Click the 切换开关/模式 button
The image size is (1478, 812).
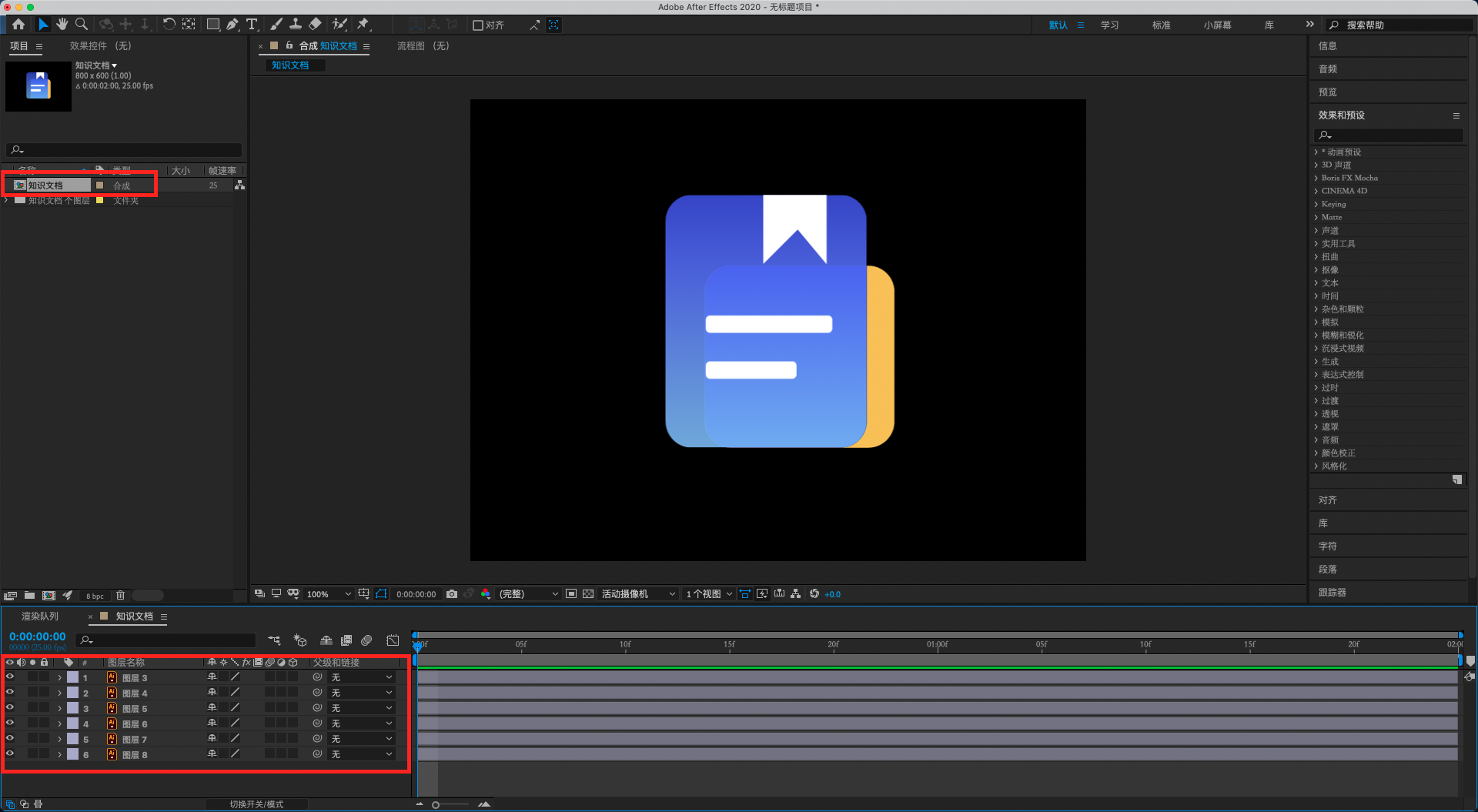point(256,804)
